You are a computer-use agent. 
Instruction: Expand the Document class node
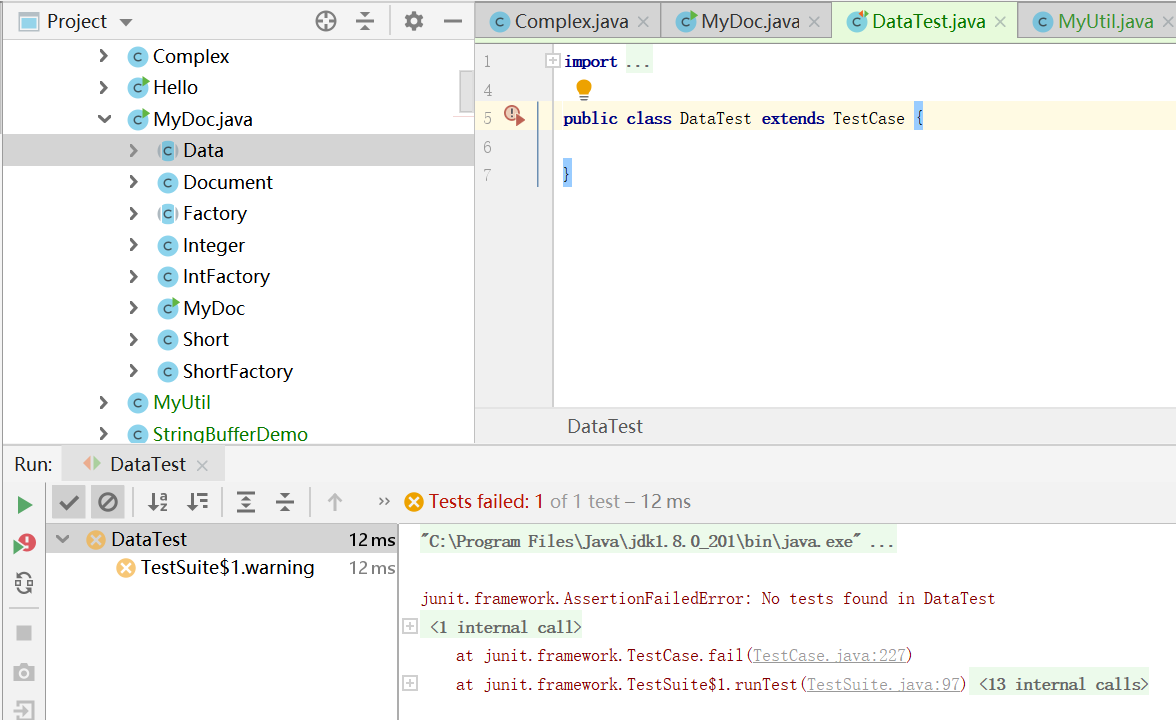pos(134,182)
